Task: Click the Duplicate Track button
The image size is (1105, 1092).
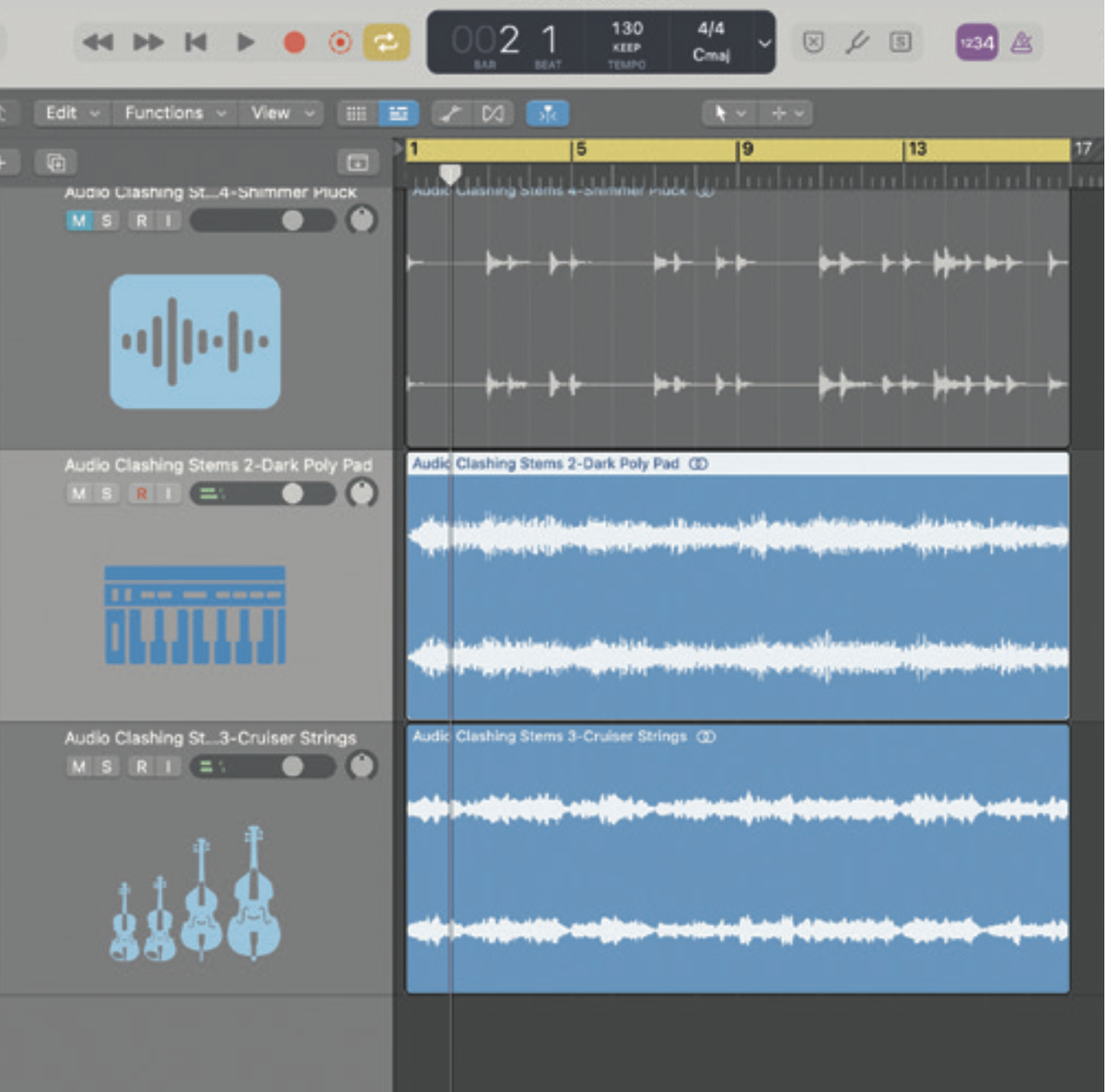Action: click(x=54, y=163)
